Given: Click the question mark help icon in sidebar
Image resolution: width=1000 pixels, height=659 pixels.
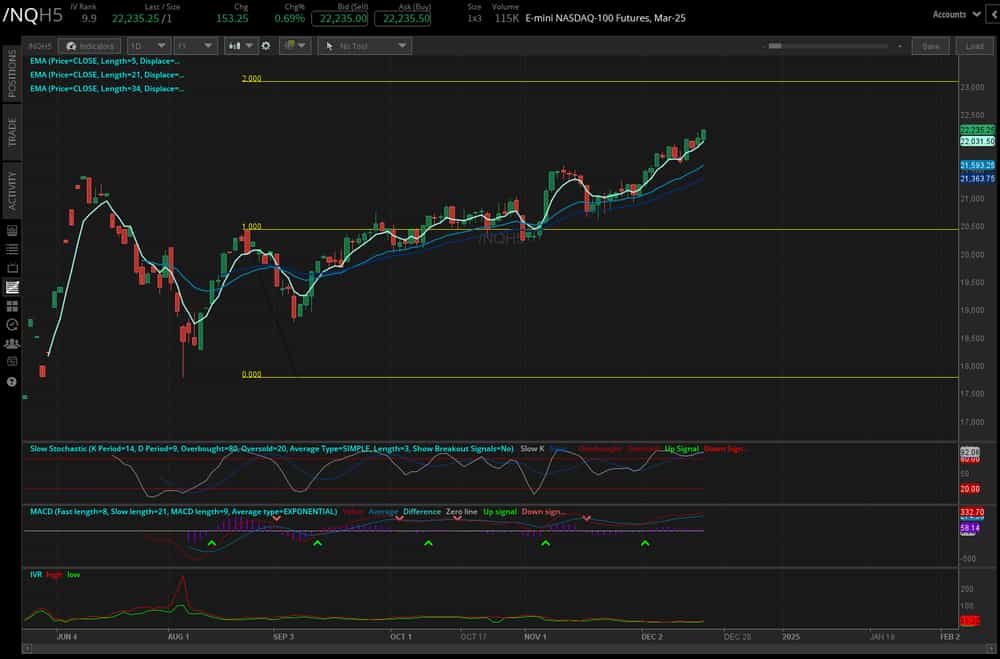Looking at the screenshot, I should (11, 381).
